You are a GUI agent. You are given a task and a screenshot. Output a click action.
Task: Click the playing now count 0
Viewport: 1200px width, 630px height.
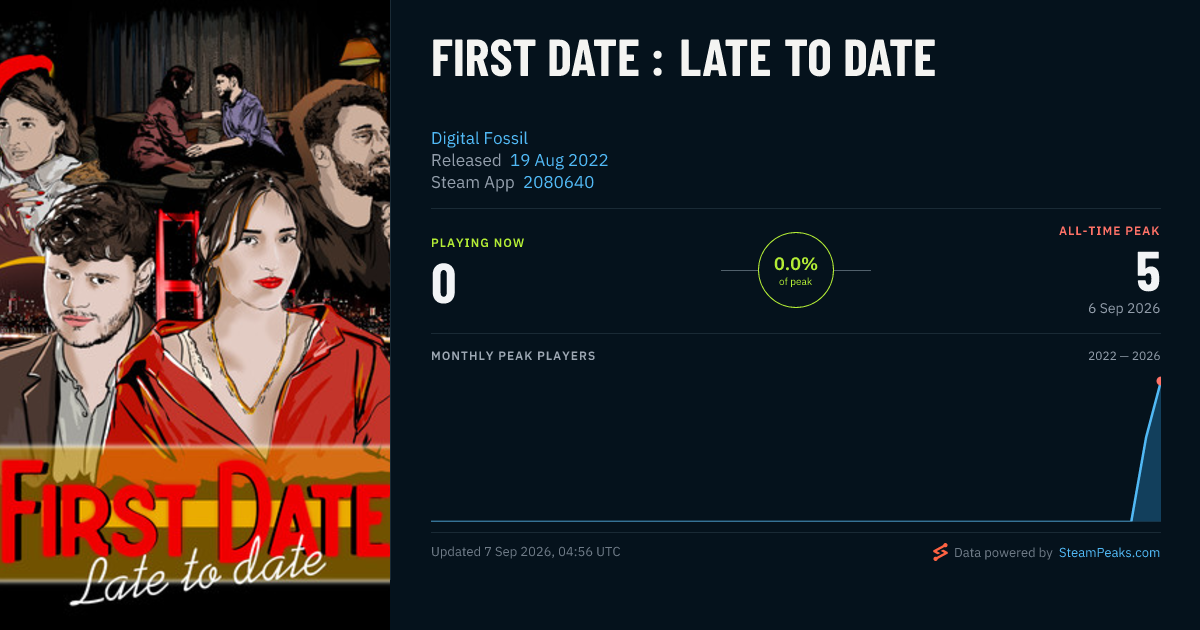click(x=443, y=284)
